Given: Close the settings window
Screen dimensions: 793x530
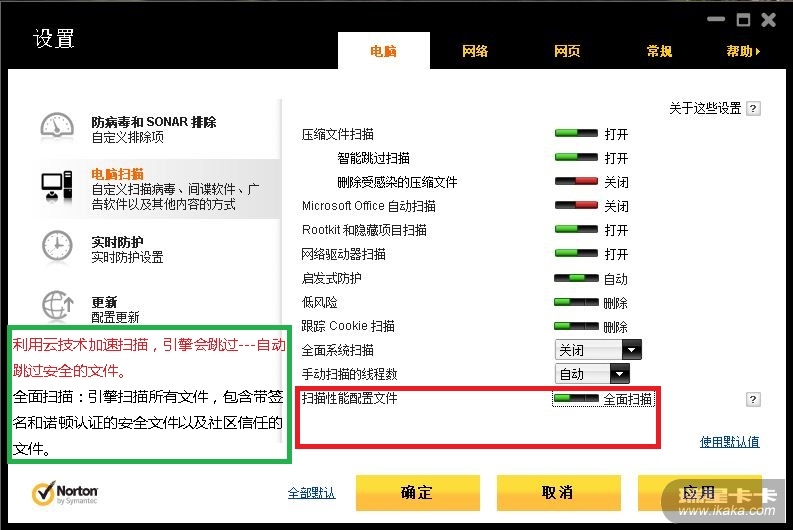Looking at the screenshot, I should tap(768, 20).
